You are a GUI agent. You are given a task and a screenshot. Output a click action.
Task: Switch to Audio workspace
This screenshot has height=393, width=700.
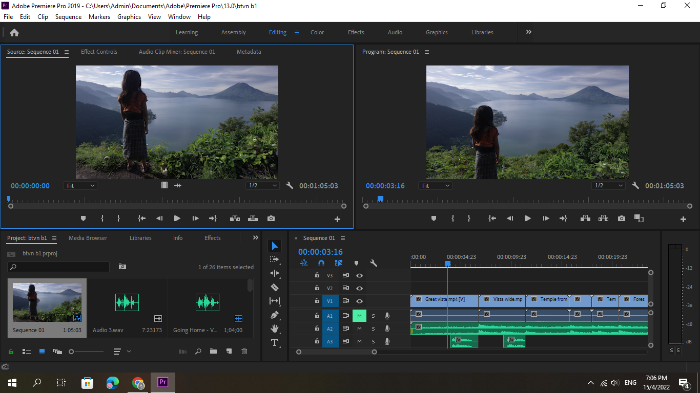pos(395,32)
